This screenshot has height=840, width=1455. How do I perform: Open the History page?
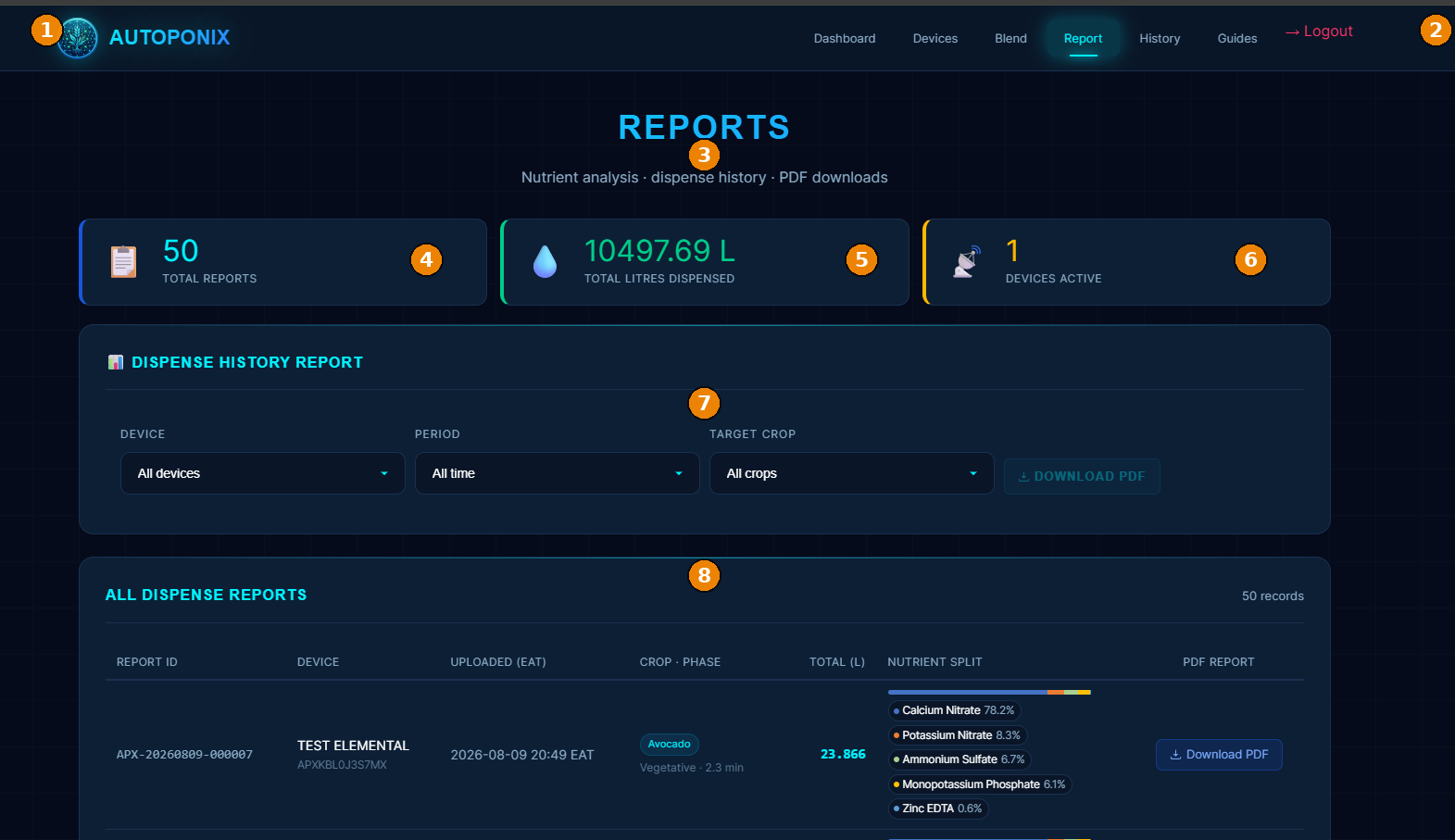[x=1160, y=38]
